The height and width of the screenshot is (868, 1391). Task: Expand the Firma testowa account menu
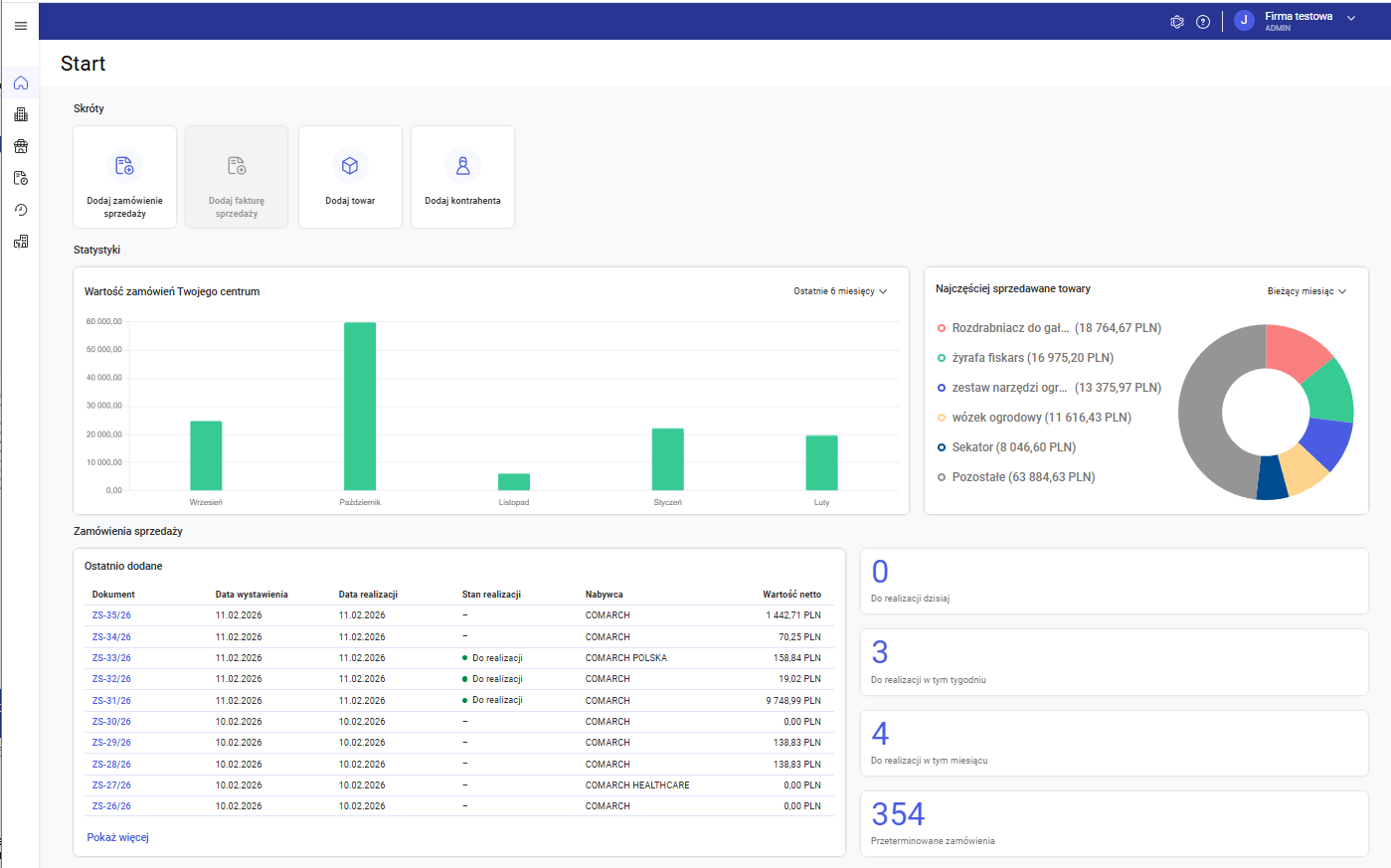click(x=1350, y=18)
